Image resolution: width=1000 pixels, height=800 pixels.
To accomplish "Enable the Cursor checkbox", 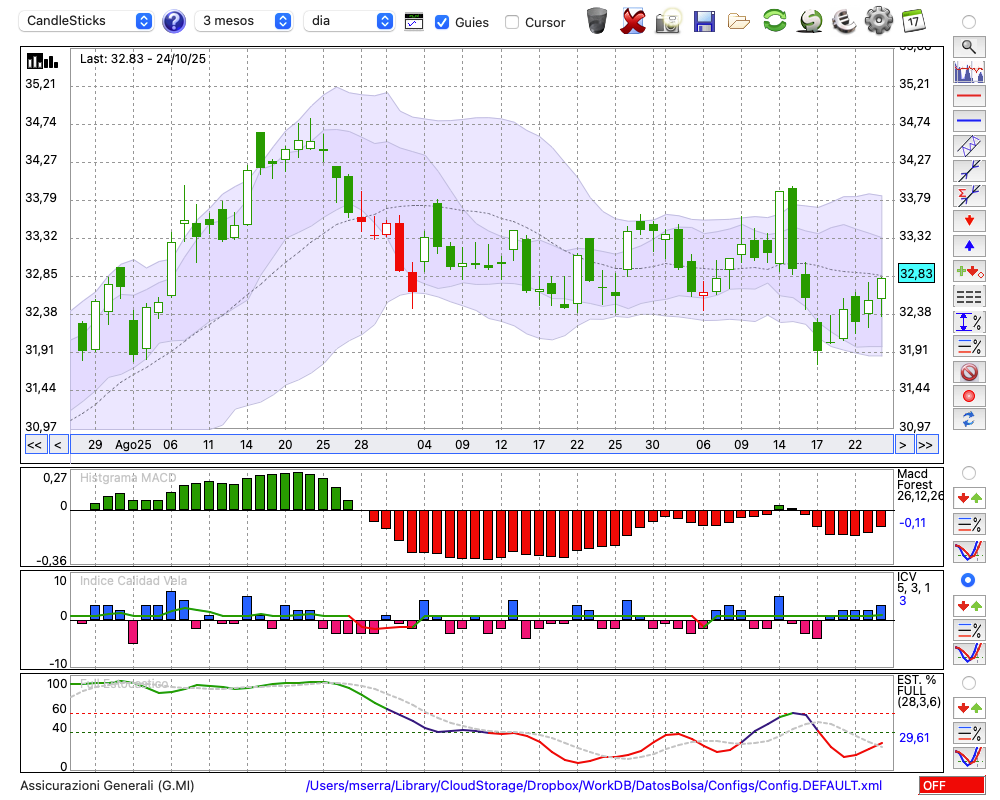I will point(512,22).
